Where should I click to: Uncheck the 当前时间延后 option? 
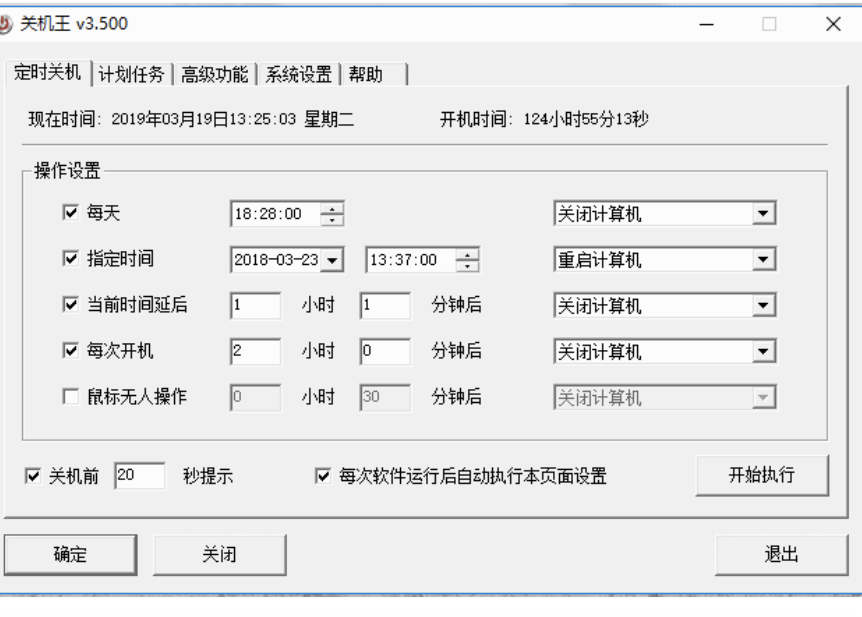(70, 305)
